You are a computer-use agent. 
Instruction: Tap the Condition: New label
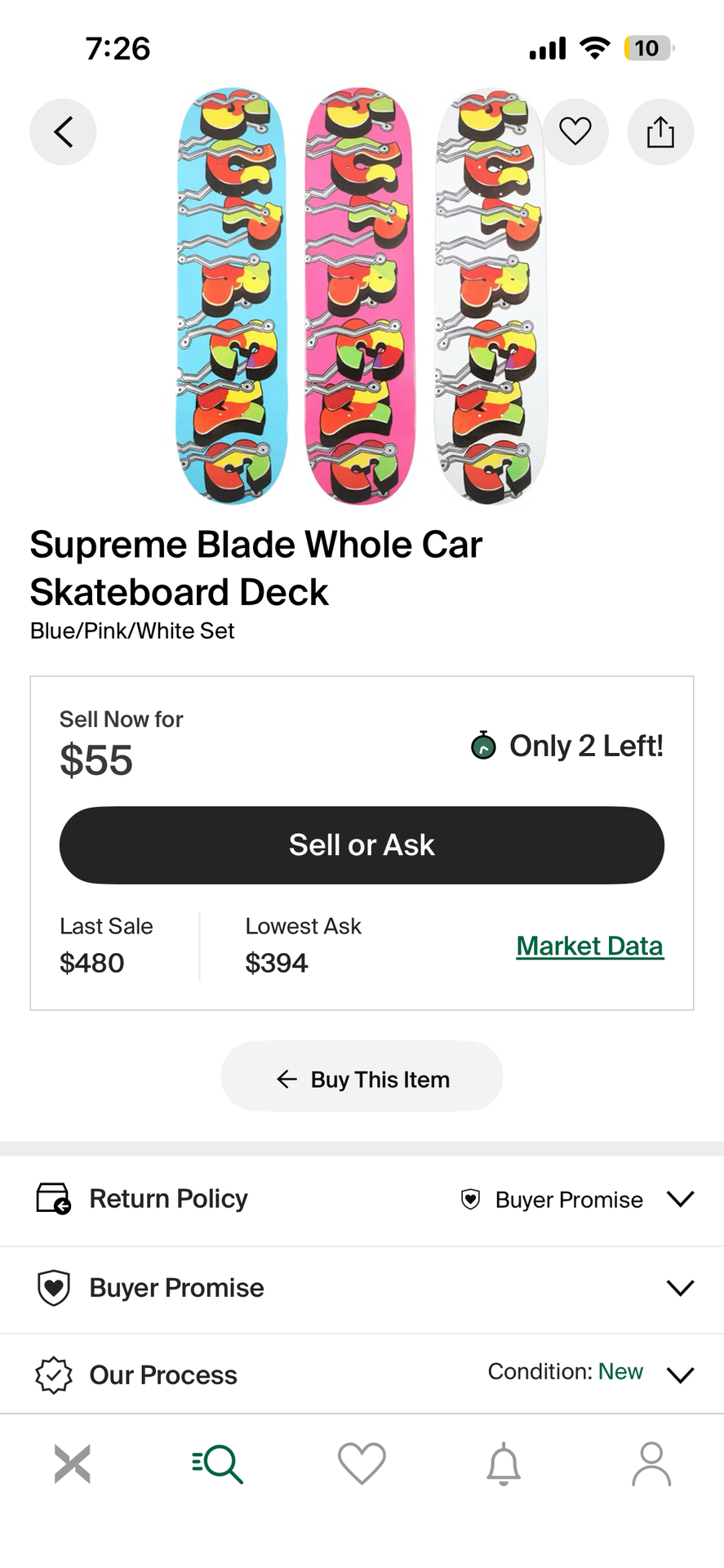tap(565, 1372)
